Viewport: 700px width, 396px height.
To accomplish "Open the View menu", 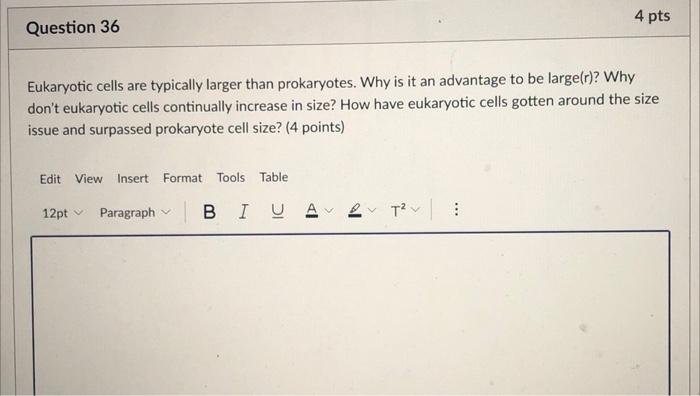I will (x=88, y=179).
